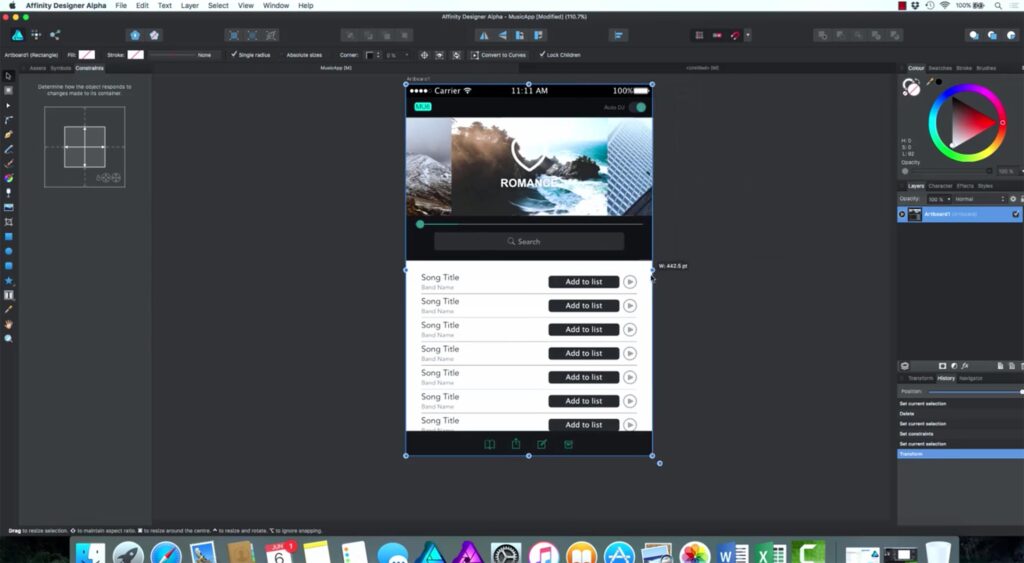Click the colour picker eyedropper icon
Screen dimensions: 1024x563
pyautogui.click(x=930, y=81)
